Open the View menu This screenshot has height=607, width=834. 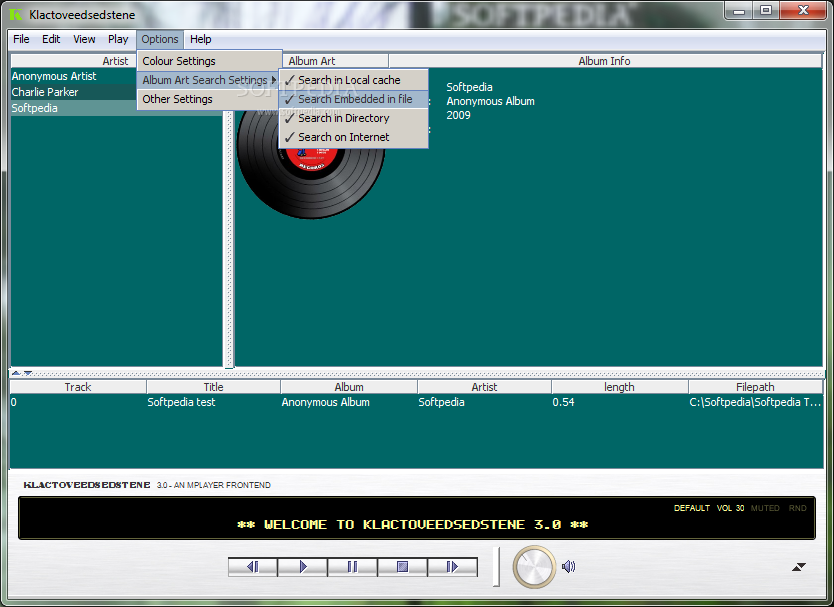pyautogui.click(x=84, y=39)
